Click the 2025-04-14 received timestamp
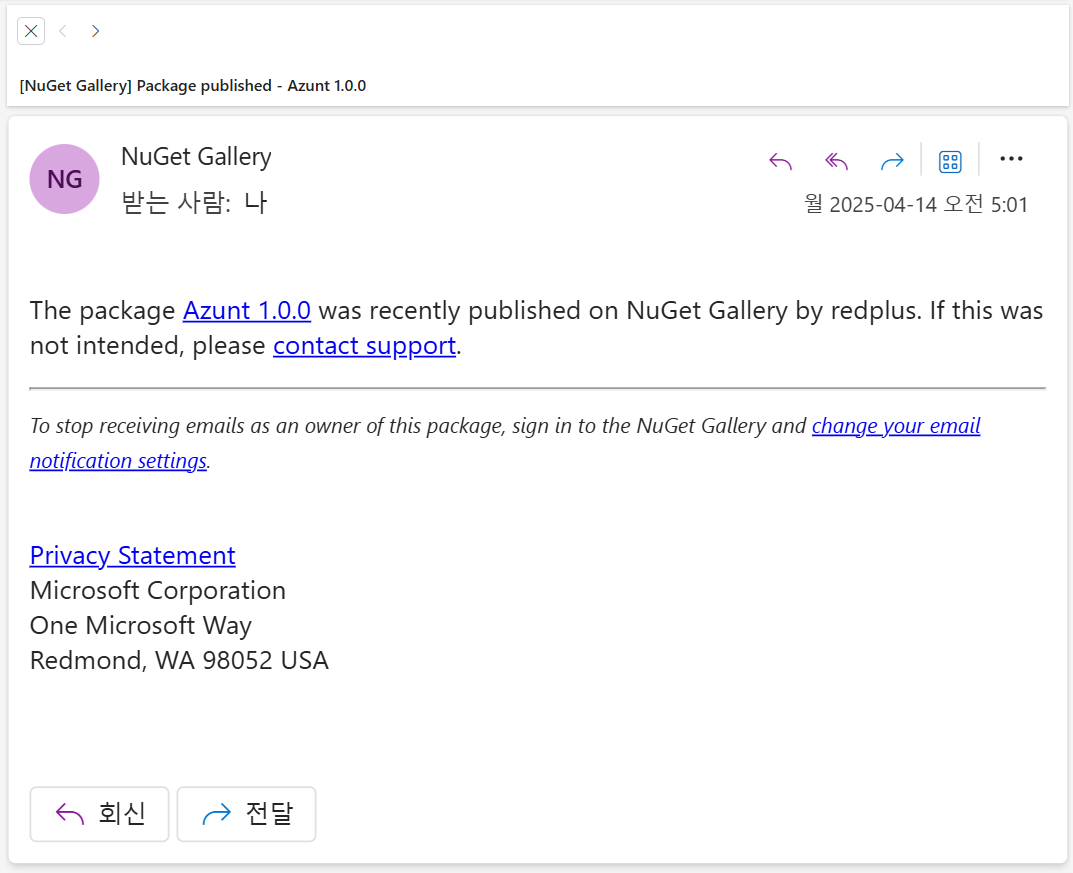This screenshot has height=873, width=1073. (x=916, y=205)
